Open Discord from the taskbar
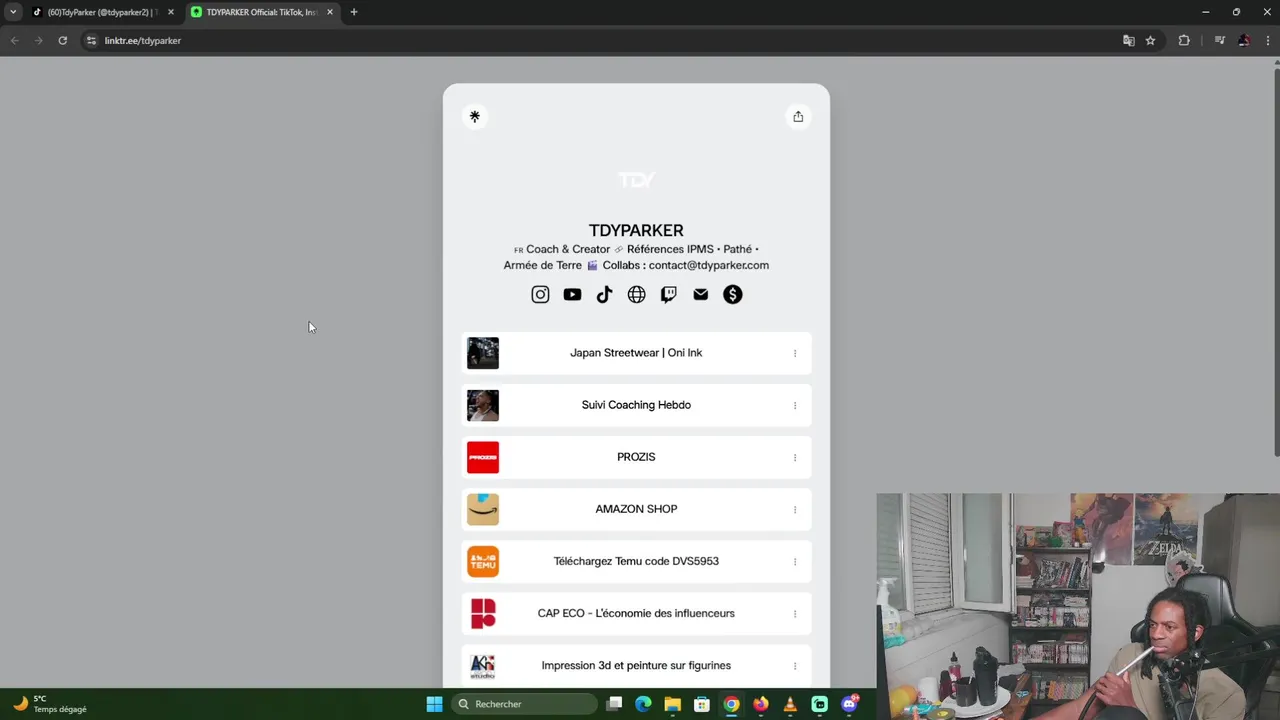The height and width of the screenshot is (720, 1280). pos(849,704)
